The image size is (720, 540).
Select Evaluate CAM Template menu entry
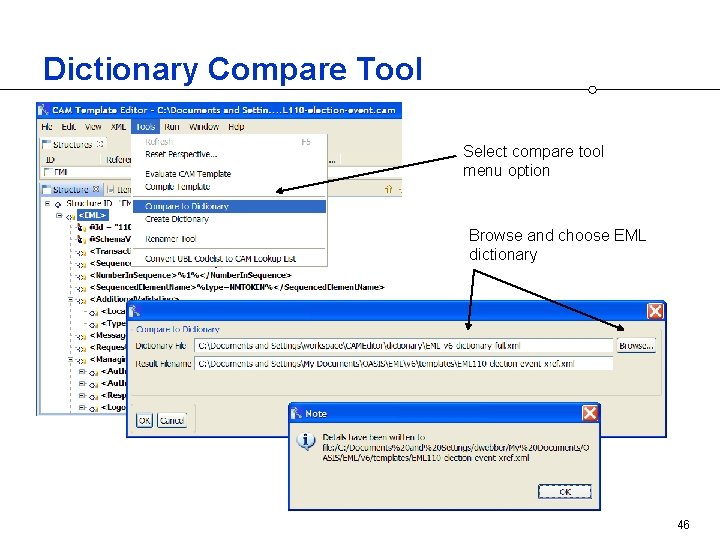click(x=188, y=174)
